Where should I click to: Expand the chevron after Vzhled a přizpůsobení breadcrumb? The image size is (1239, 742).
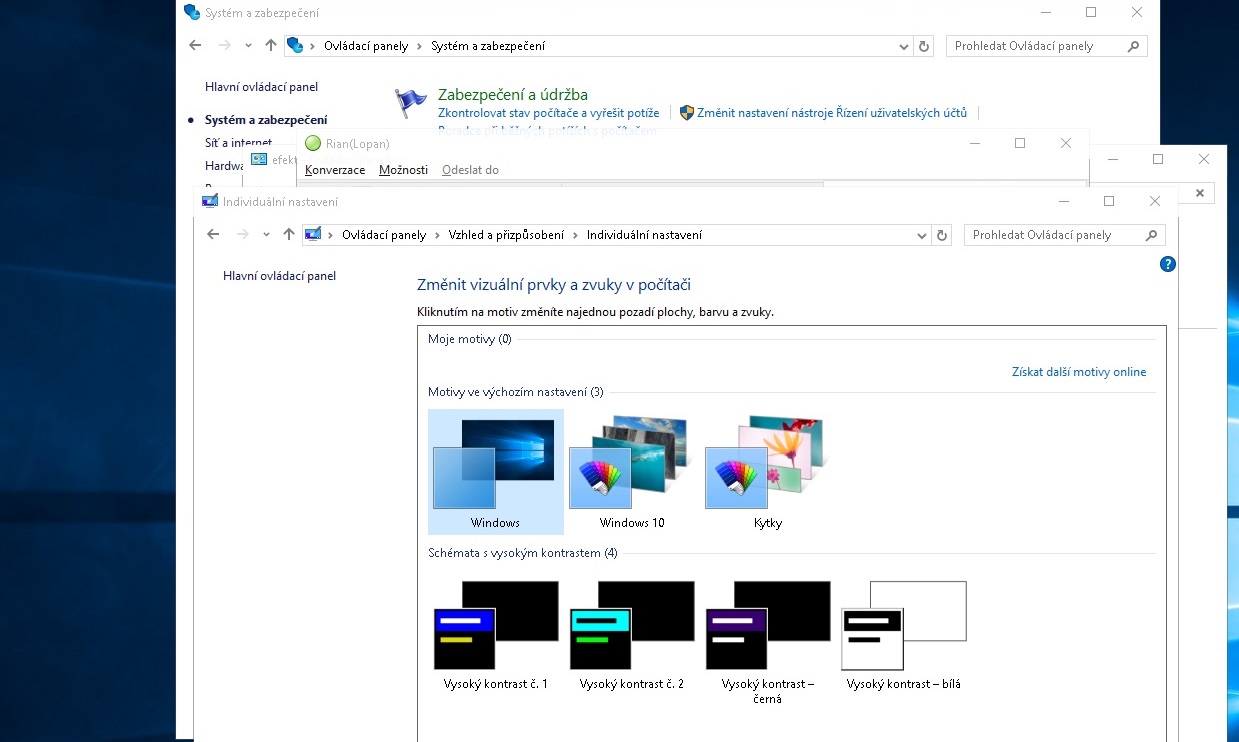[x=575, y=235]
